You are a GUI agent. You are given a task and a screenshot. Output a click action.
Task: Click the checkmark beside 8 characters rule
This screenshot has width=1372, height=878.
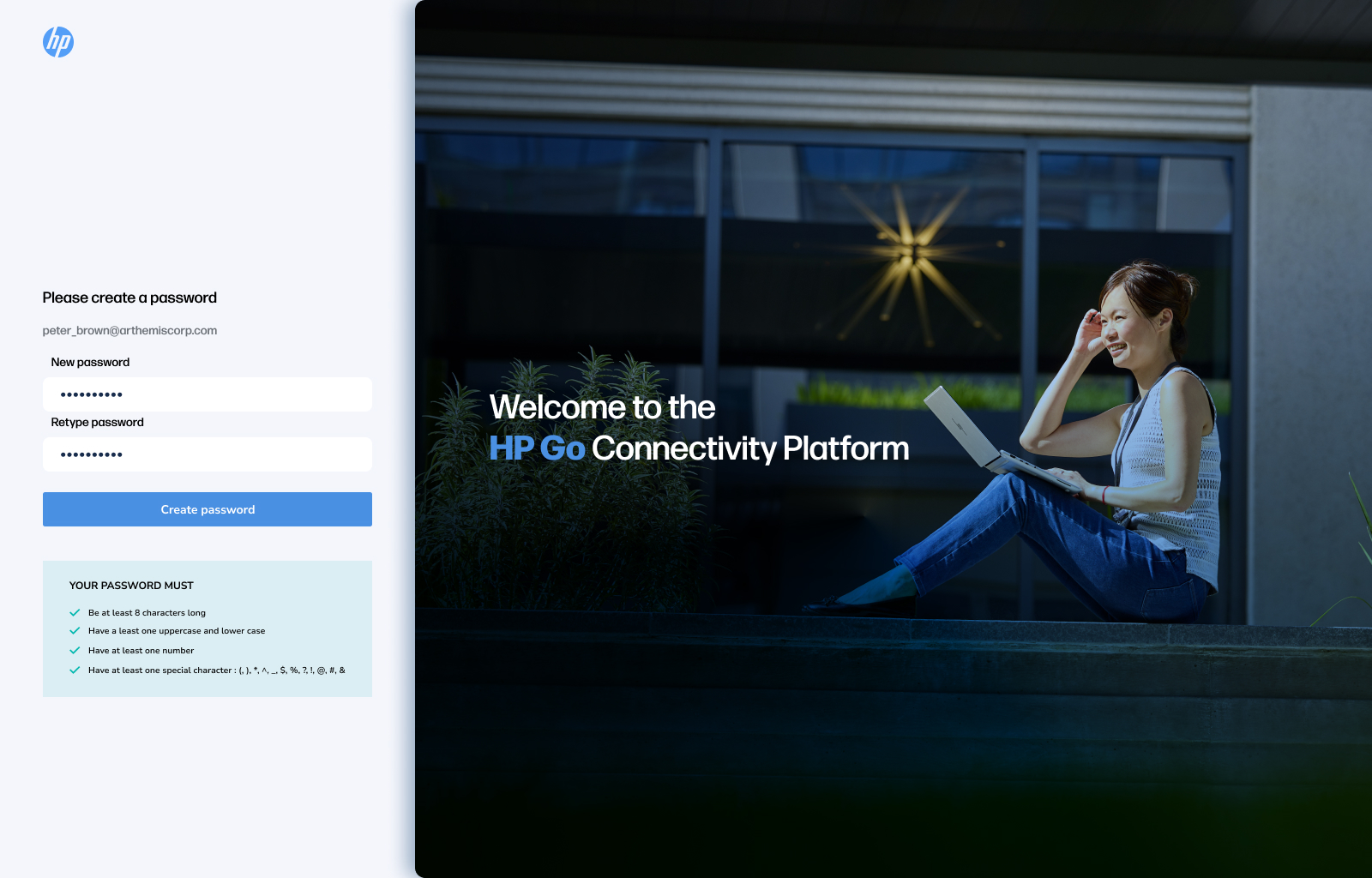[x=75, y=613]
